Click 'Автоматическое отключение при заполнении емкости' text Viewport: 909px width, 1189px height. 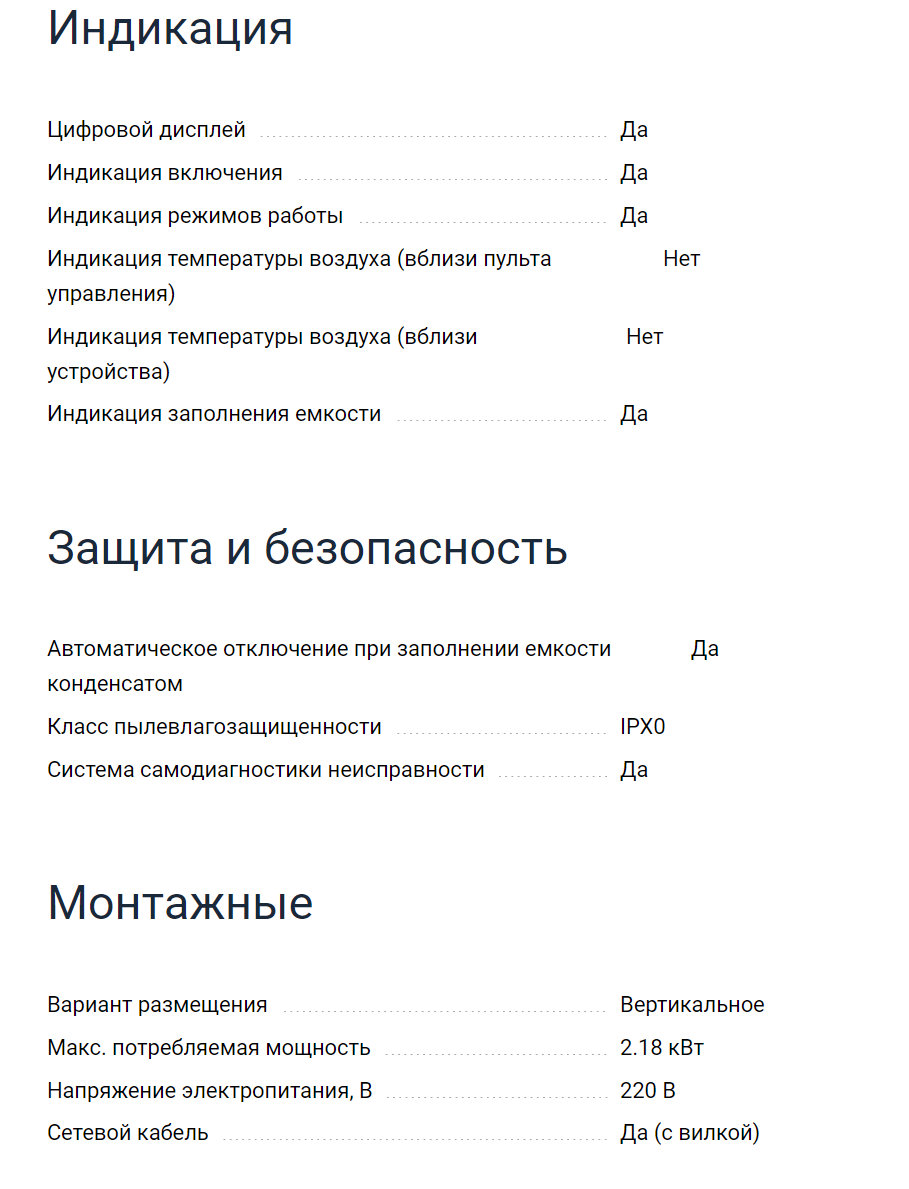coord(329,649)
